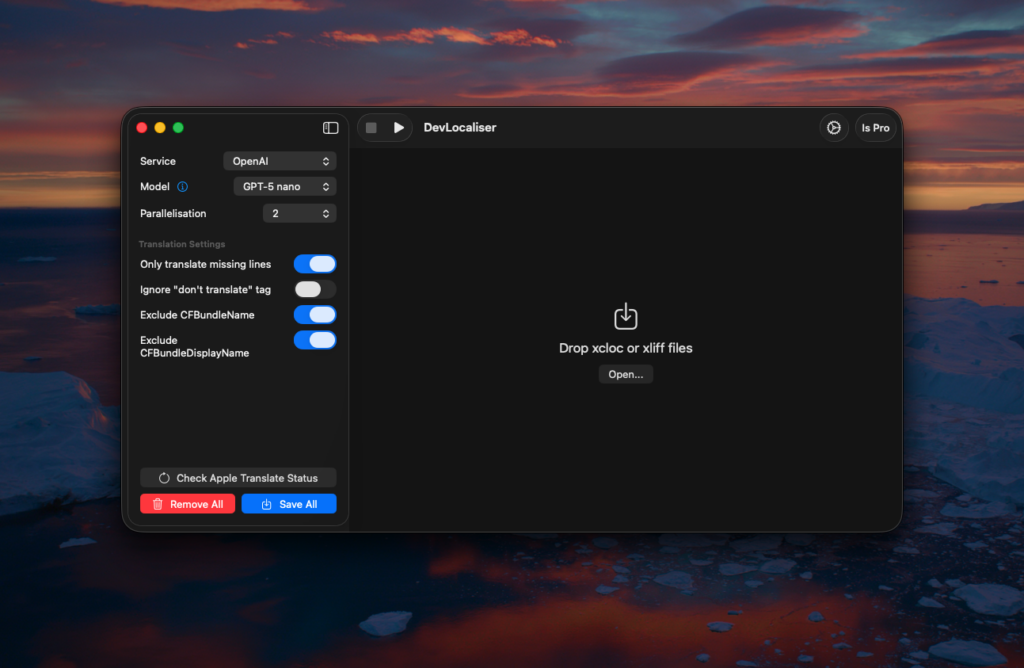Click the file drop arrow icon
This screenshot has width=1024, height=668.
(x=625, y=317)
